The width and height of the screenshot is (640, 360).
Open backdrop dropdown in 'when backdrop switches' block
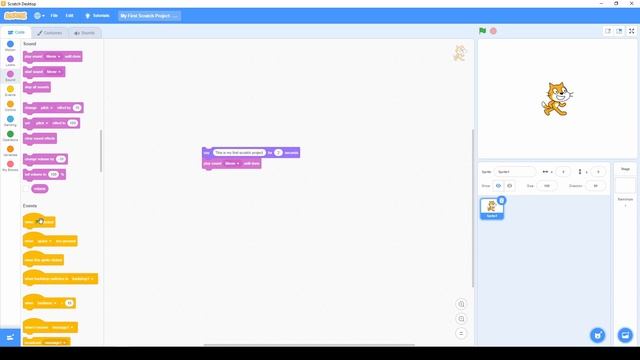pos(83,279)
